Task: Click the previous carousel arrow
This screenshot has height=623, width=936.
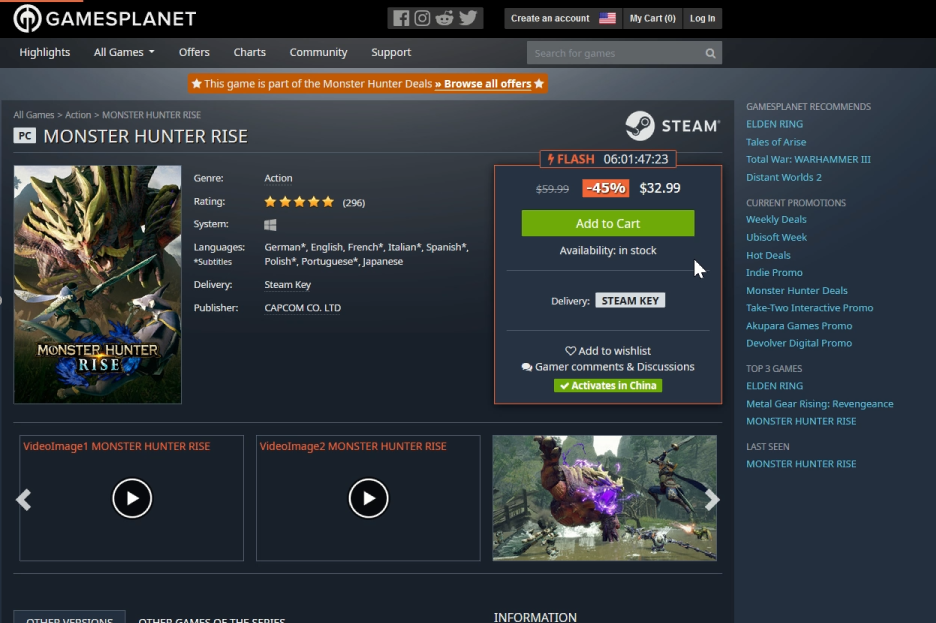Action: 23,499
